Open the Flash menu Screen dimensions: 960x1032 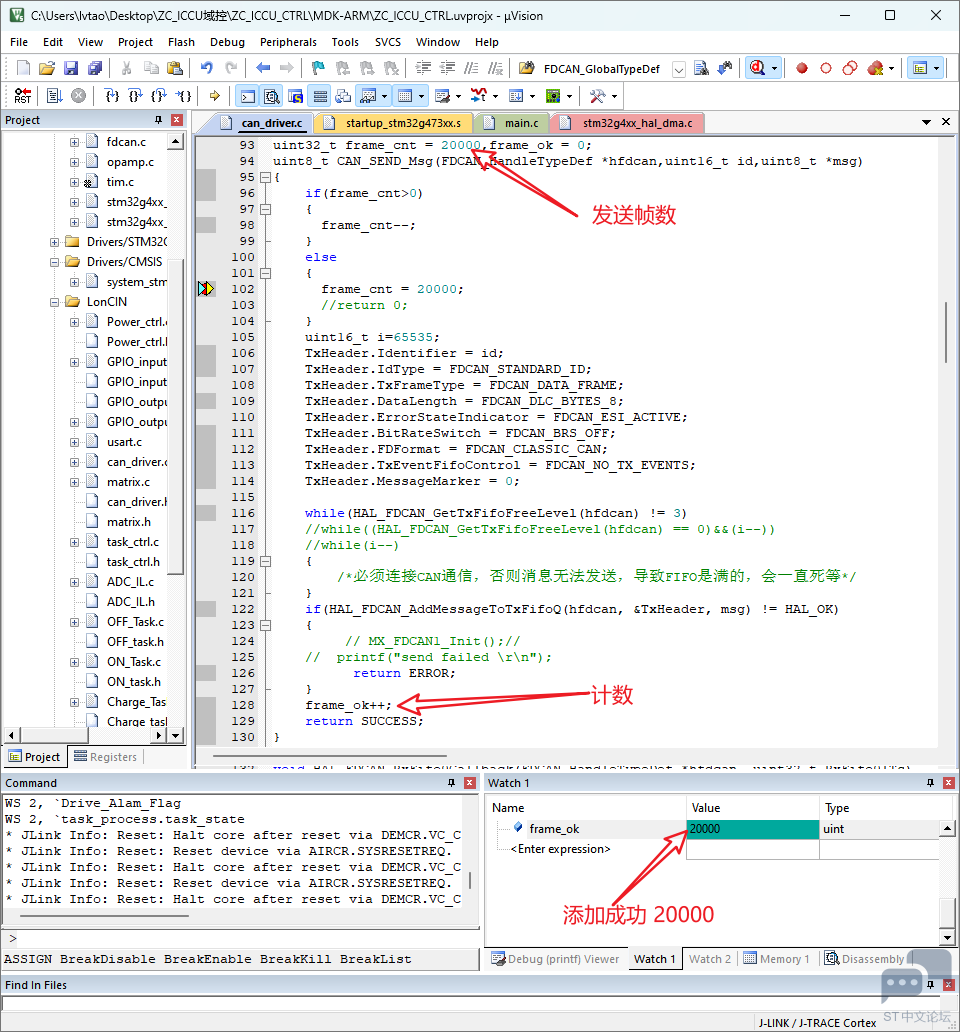pyautogui.click(x=181, y=42)
